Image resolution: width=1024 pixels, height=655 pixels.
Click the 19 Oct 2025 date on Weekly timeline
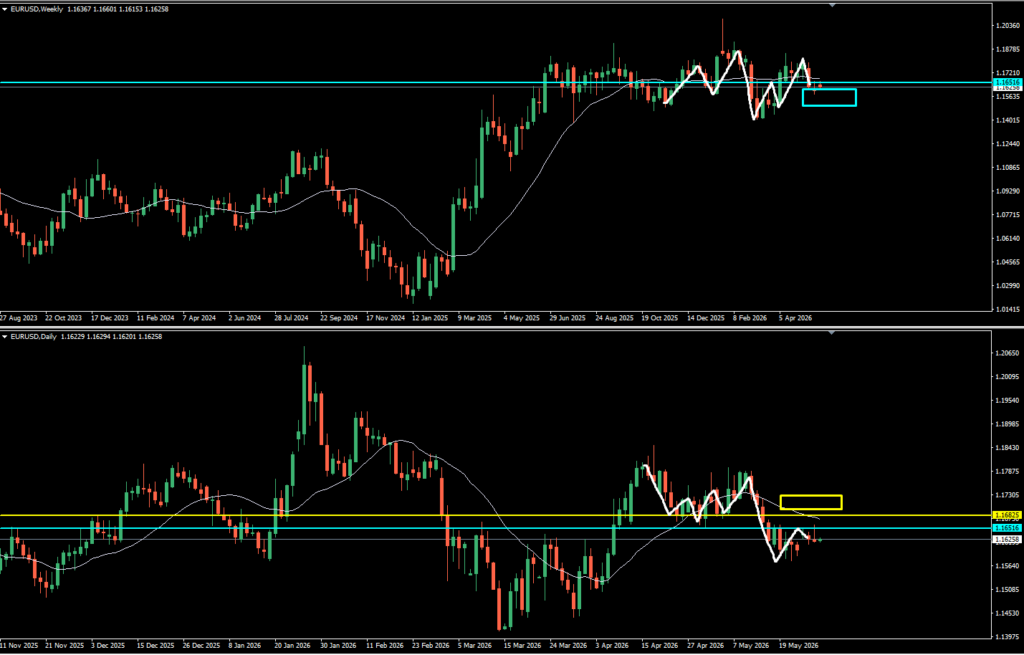(x=660, y=319)
